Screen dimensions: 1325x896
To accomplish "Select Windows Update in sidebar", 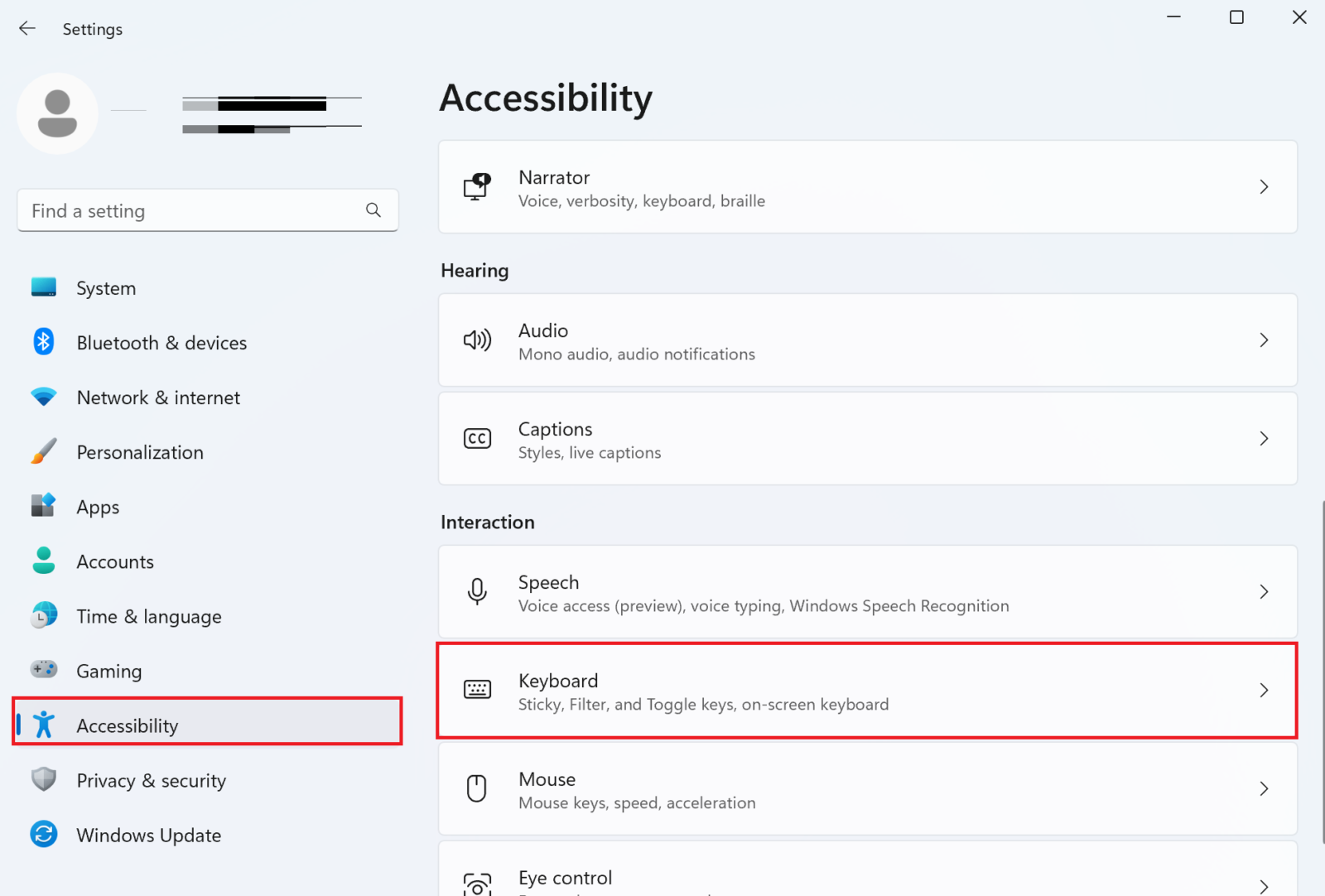I will 148,834.
